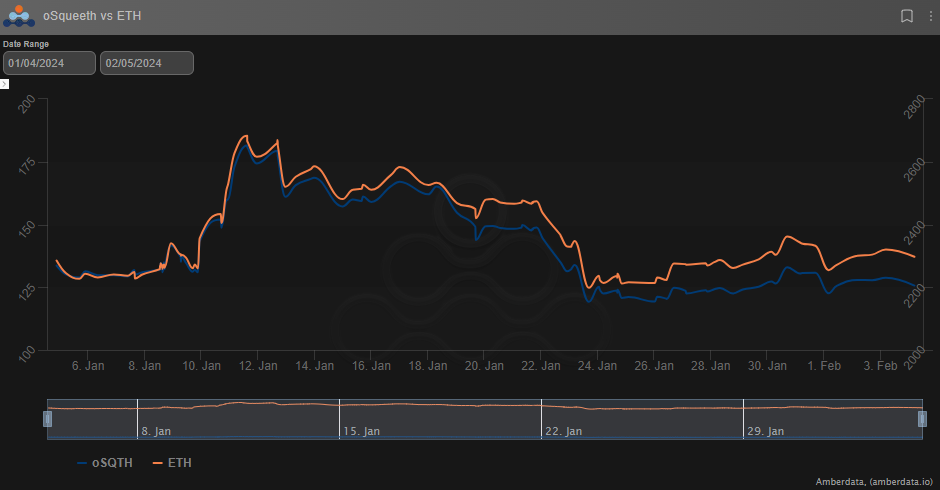This screenshot has height=490, width=940.
Task: Toggle the ETH series in legend
Action: pyautogui.click(x=172, y=463)
